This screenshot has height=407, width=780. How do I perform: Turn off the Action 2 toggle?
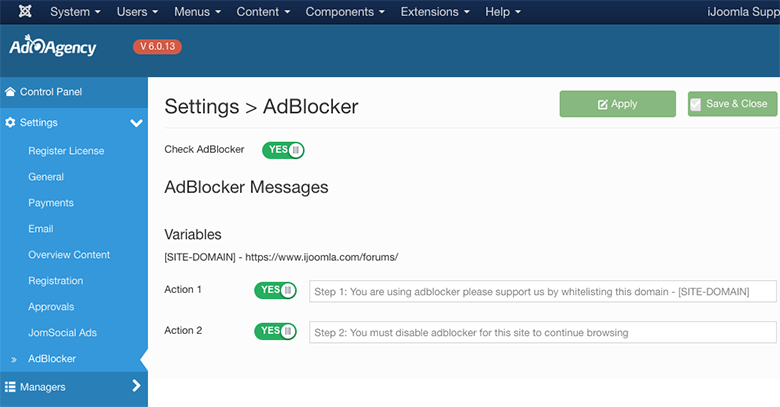click(x=275, y=331)
